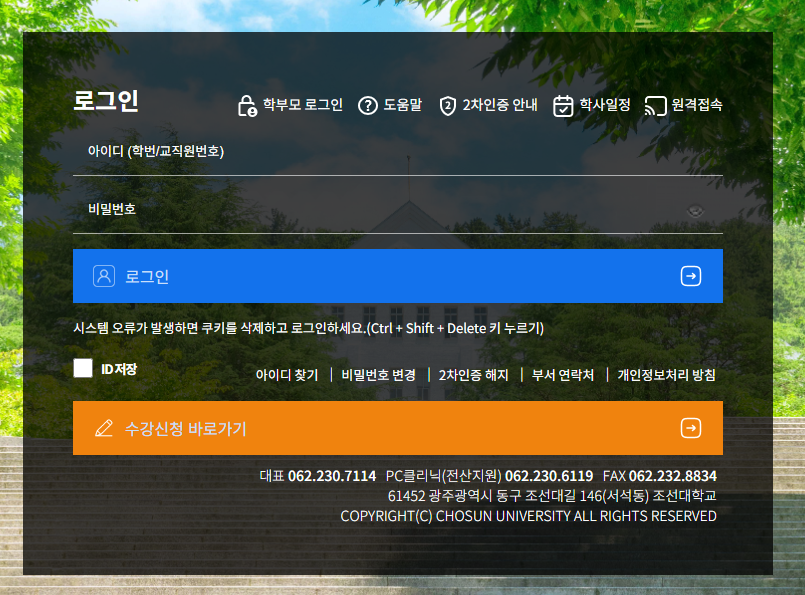Open the 부서 연락처 link
The image size is (805, 595).
tap(563, 375)
